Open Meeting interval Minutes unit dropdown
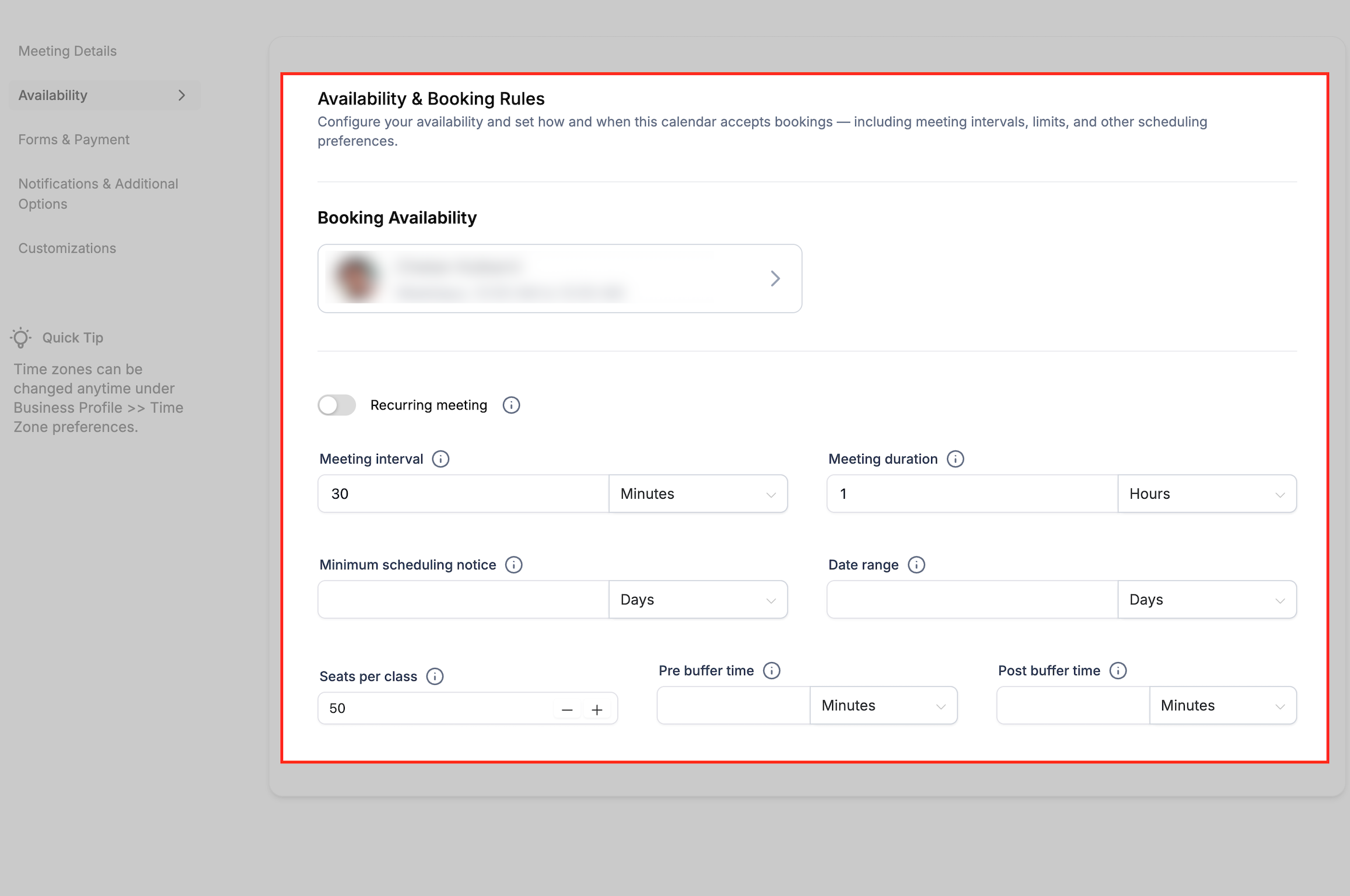 (698, 494)
